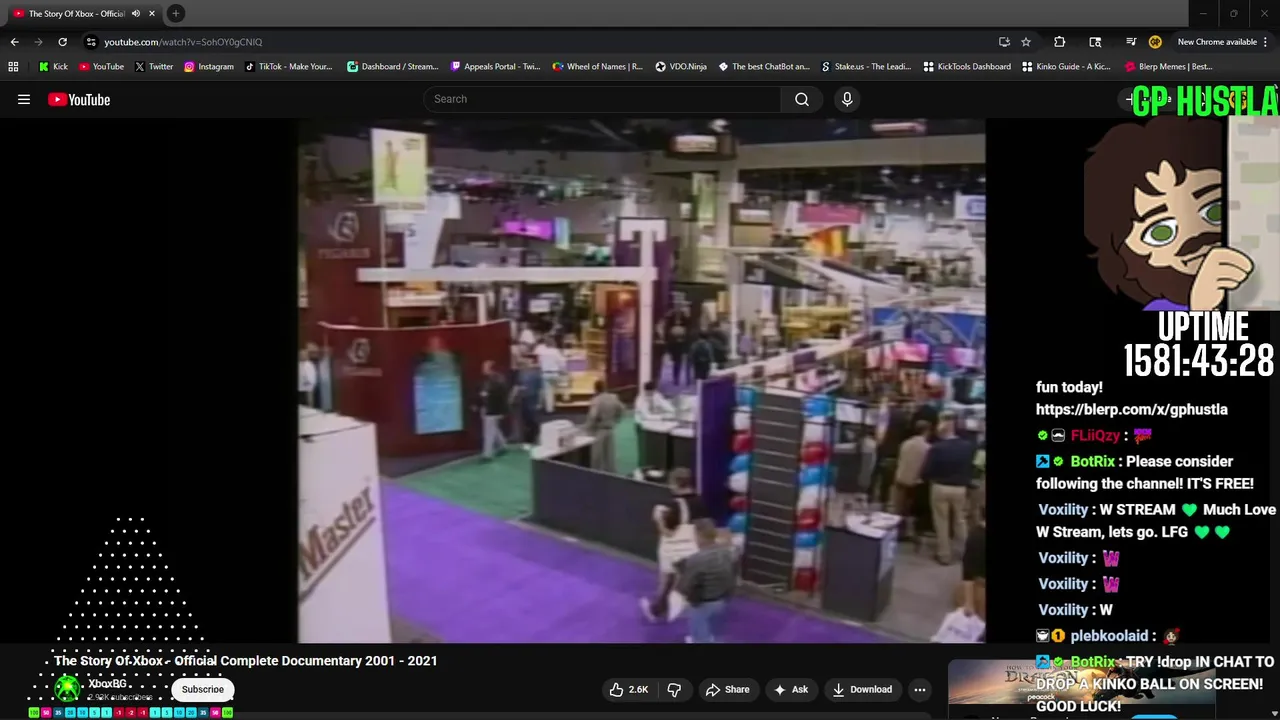Viewport: 1280px width, 720px height.
Task: Go forward with the browser forward arrow
Action: [x=38, y=42]
